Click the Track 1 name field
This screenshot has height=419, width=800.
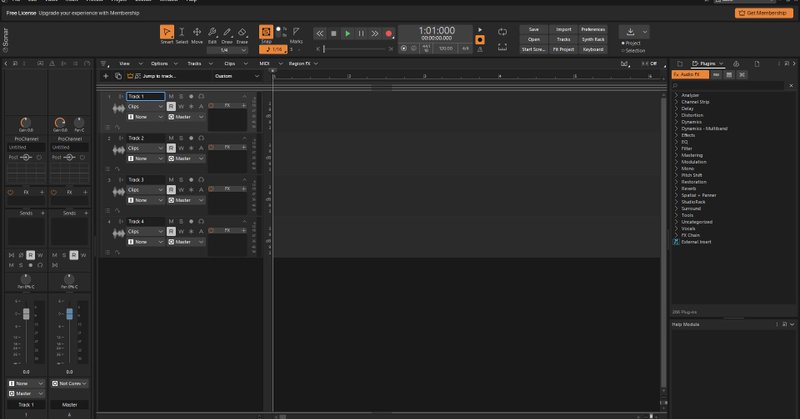145,96
